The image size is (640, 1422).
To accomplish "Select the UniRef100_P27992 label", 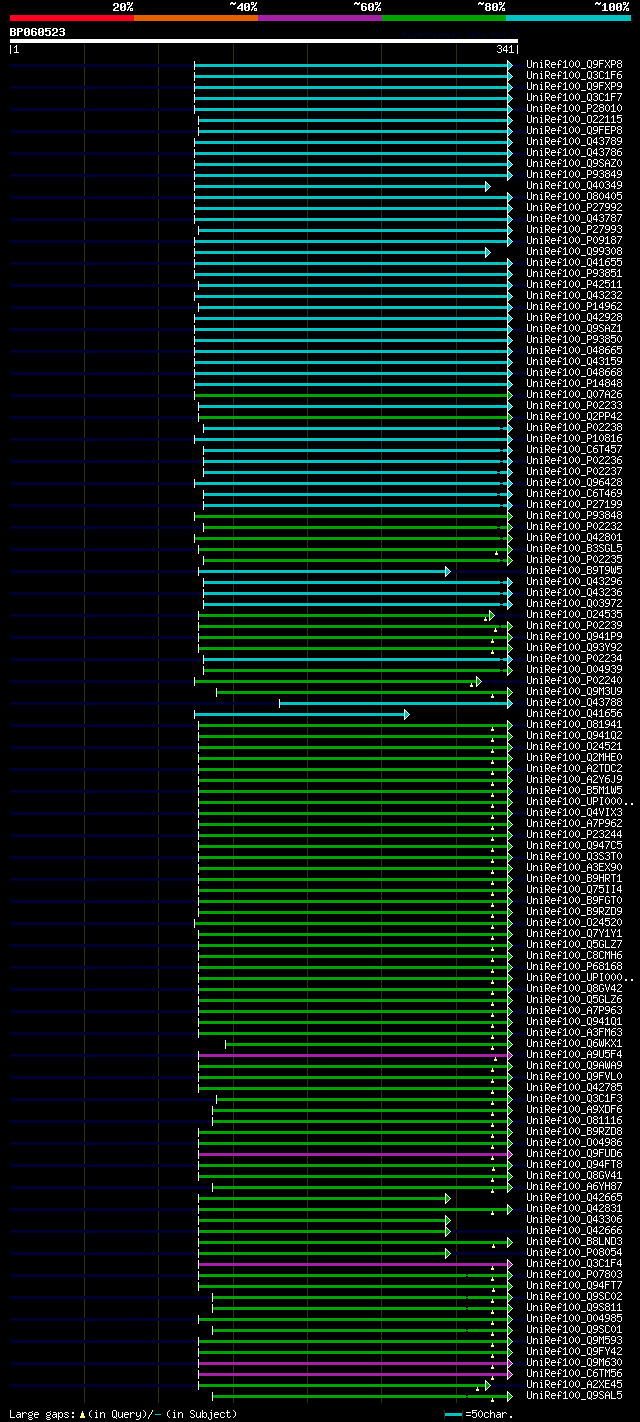I will pos(574,208).
